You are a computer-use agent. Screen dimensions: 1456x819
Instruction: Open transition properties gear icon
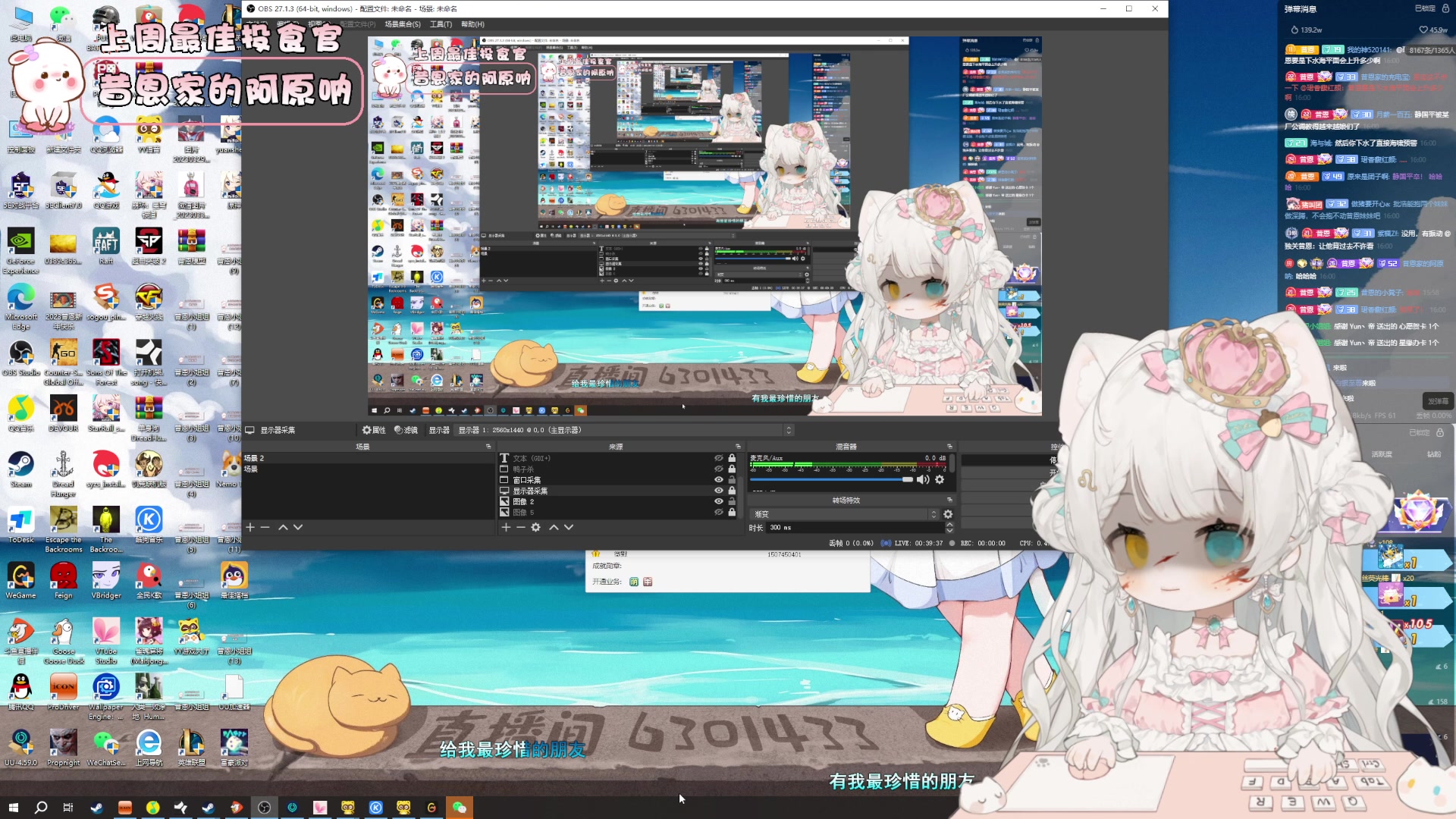948,514
